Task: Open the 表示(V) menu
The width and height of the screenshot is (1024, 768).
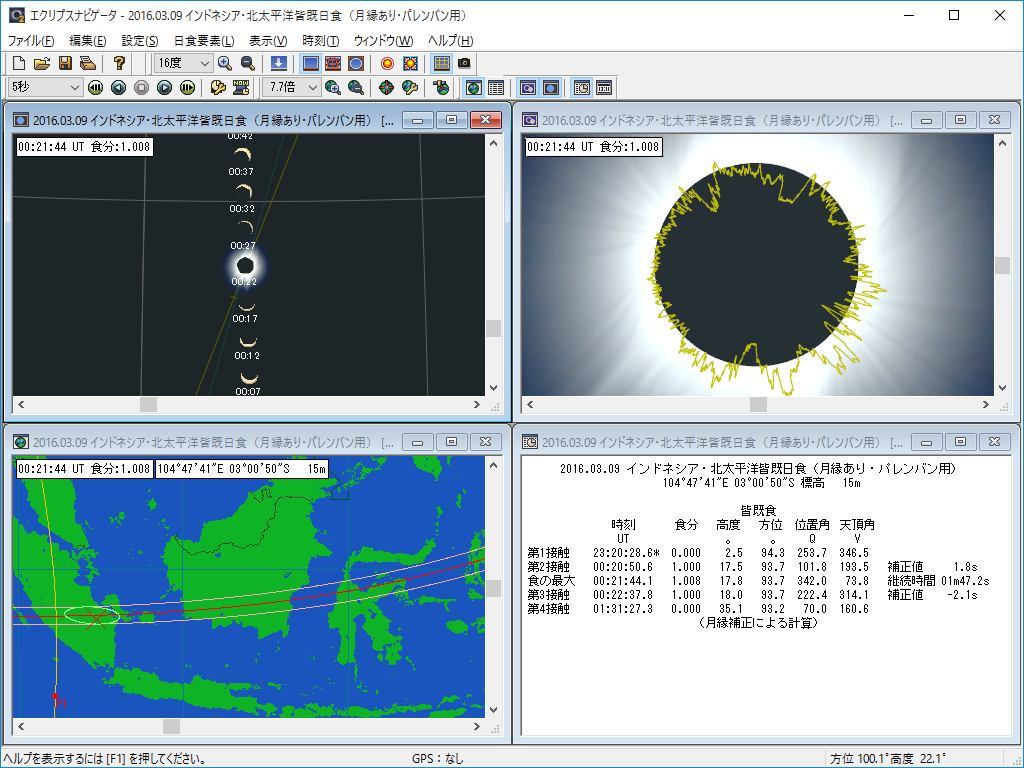Action: pyautogui.click(x=268, y=41)
